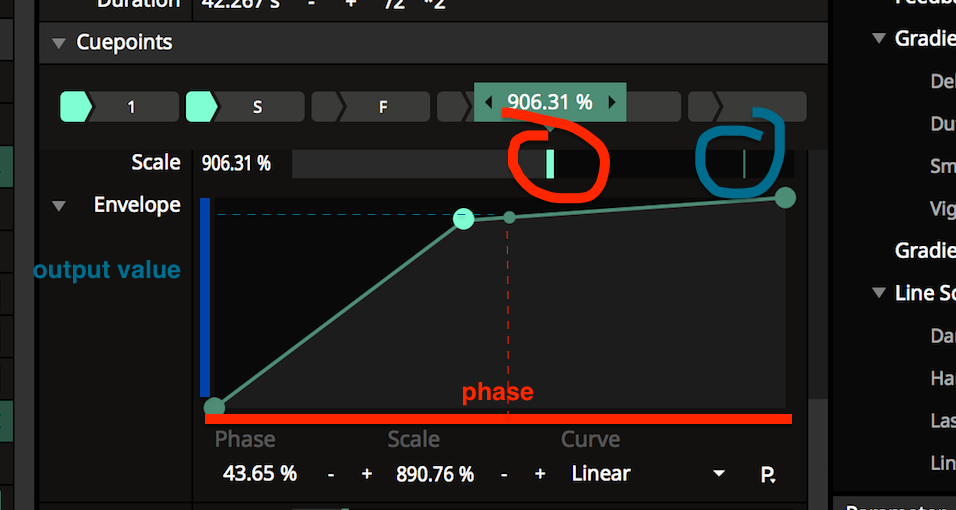The width and height of the screenshot is (956, 510).
Task: Click left arrow on 906.31 % tooltip
Action: [x=488, y=102]
